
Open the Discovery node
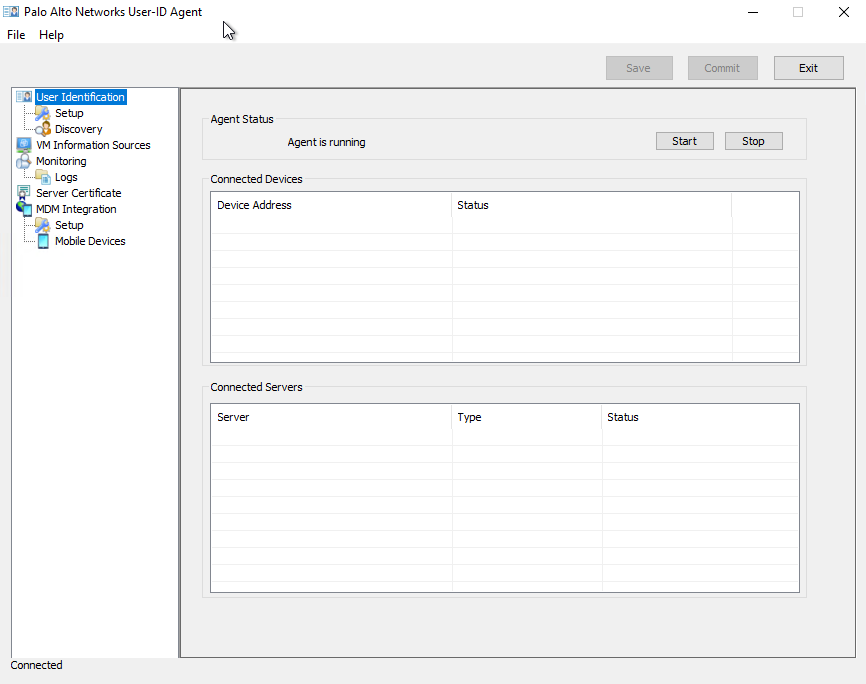(78, 129)
